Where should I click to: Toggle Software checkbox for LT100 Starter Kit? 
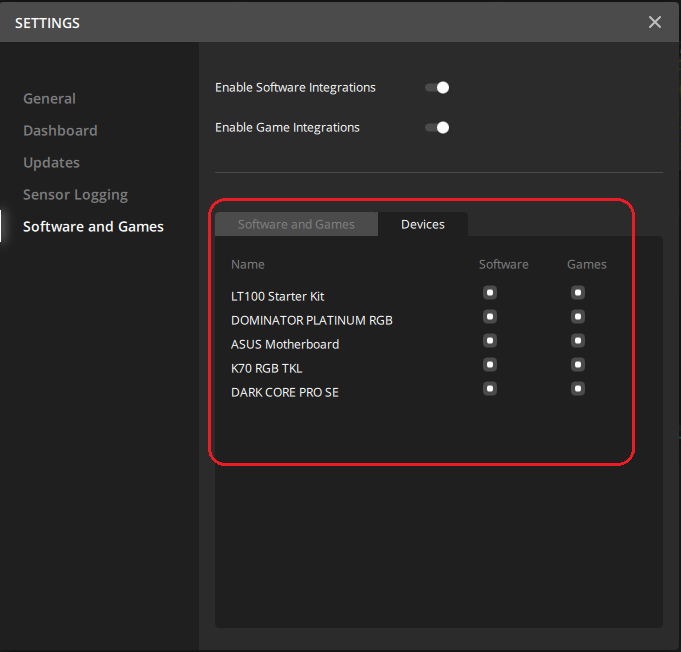490,293
